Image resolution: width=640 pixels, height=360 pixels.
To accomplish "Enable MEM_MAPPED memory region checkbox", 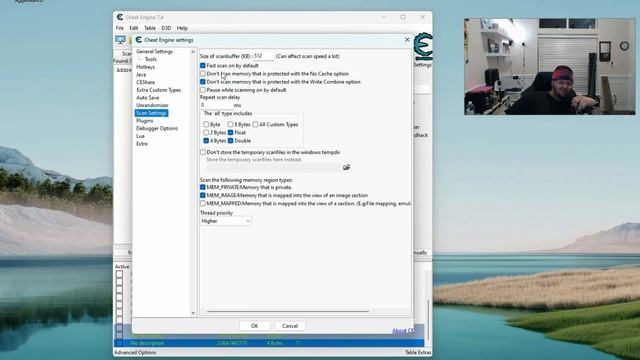I will [203, 203].
